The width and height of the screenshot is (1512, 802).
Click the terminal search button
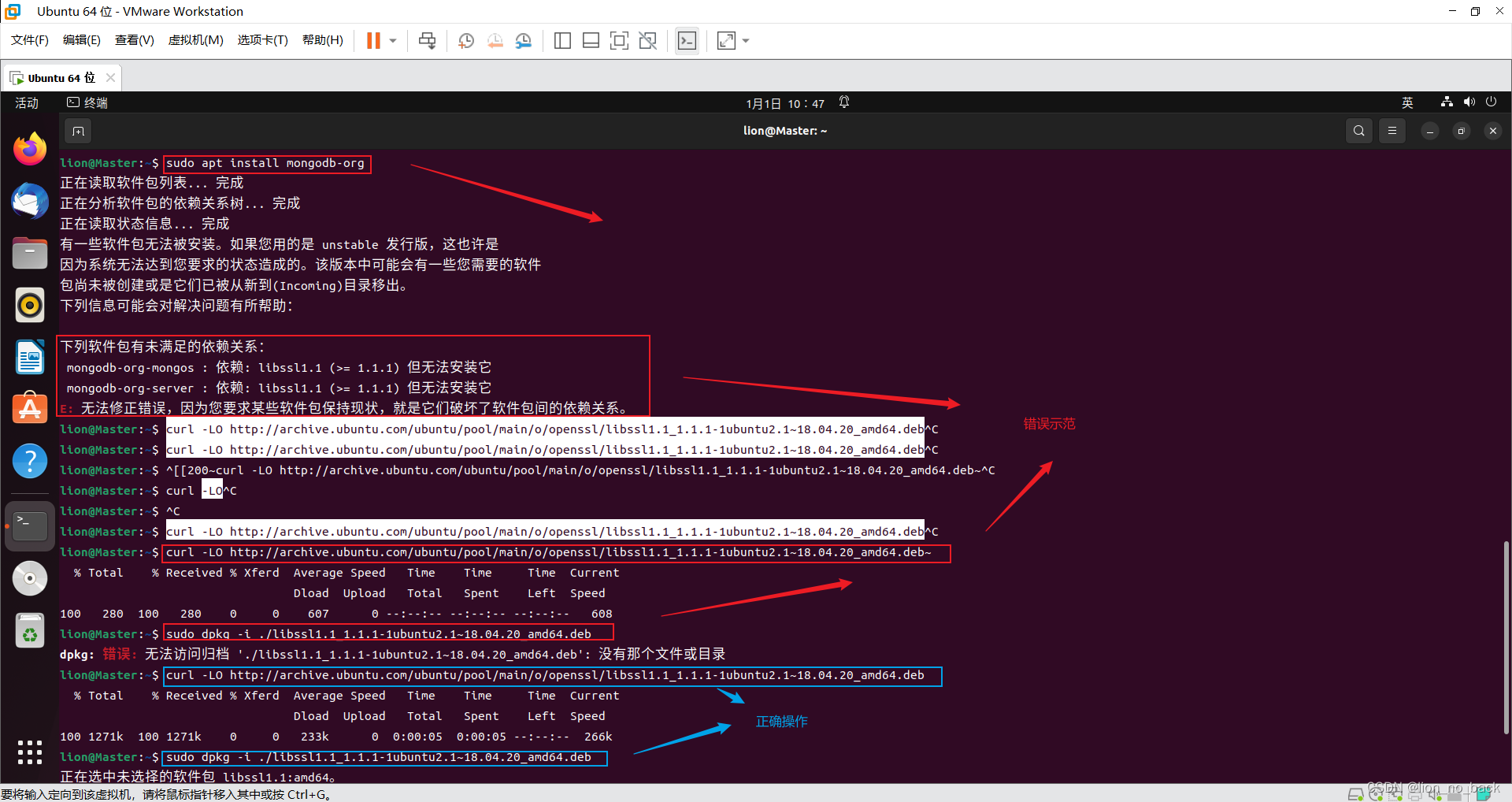(x=1358, y=131)
